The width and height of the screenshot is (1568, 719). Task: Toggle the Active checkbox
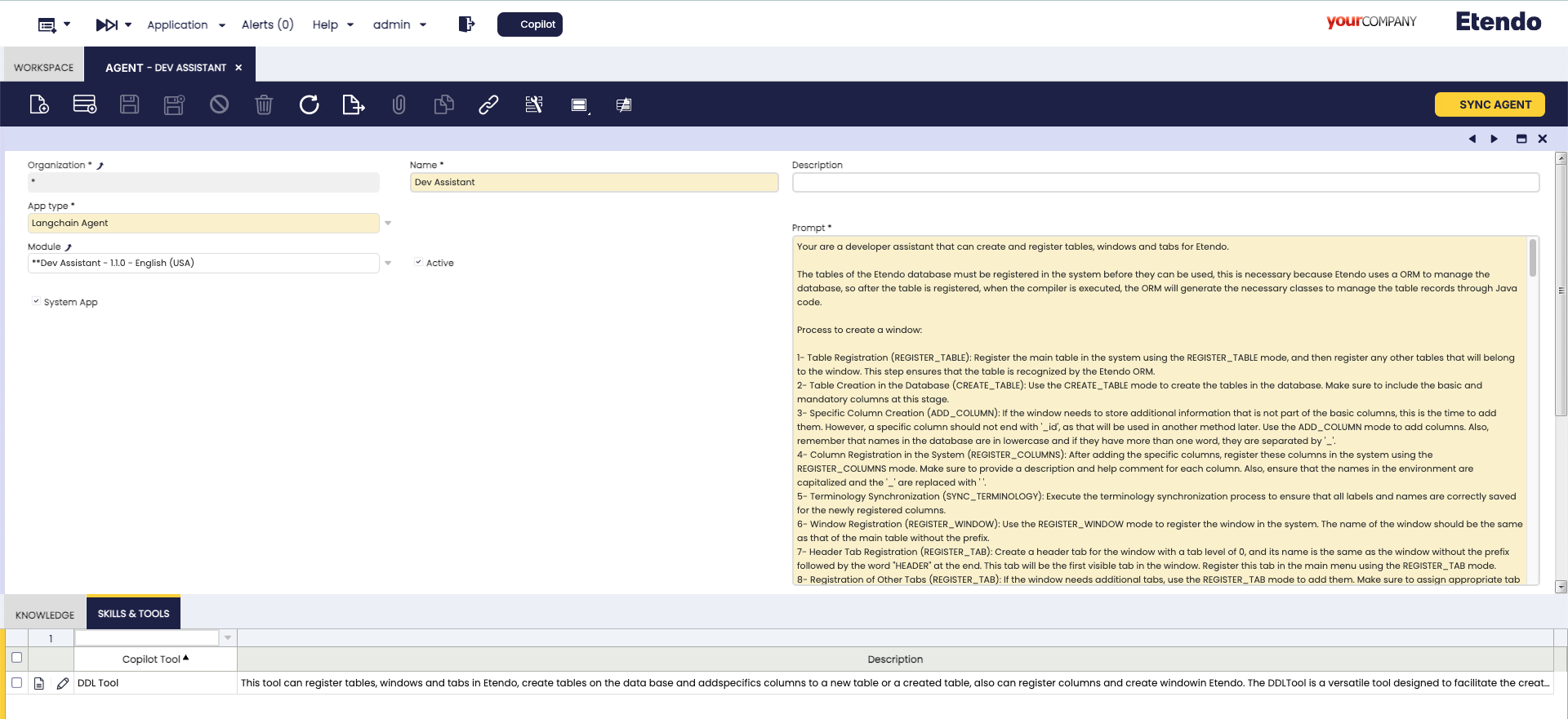pyautogui.click(x=418, y=262)
